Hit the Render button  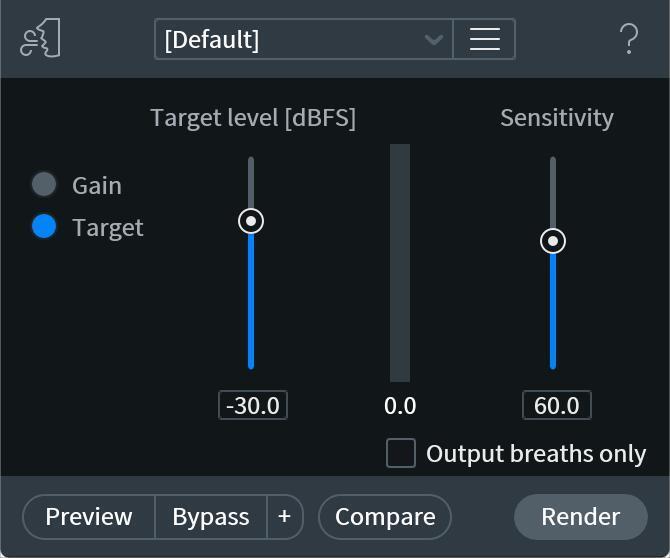click(580, 516)
